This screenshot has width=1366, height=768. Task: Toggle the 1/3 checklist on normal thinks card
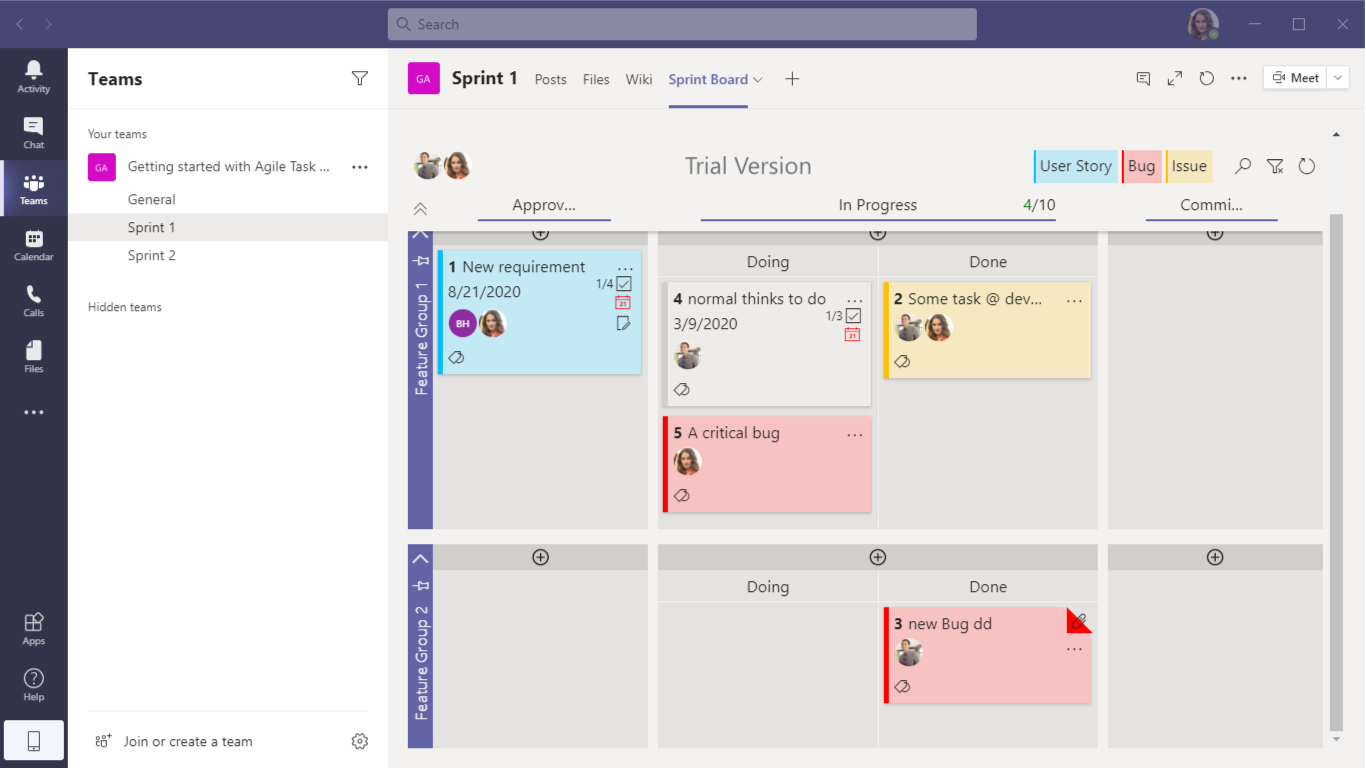click(853, 316)
